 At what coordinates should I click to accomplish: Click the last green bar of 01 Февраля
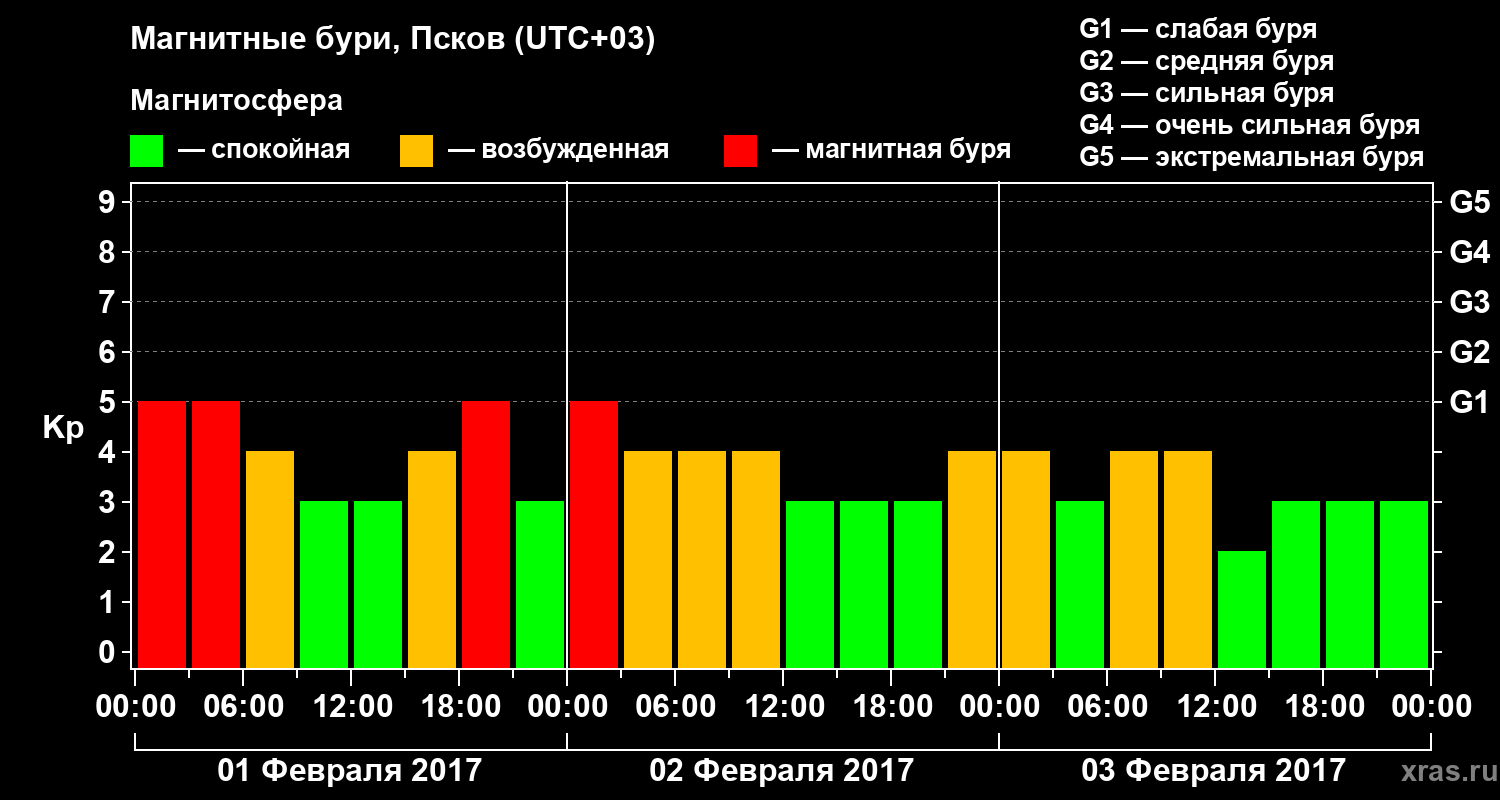(x=540, y=584)
